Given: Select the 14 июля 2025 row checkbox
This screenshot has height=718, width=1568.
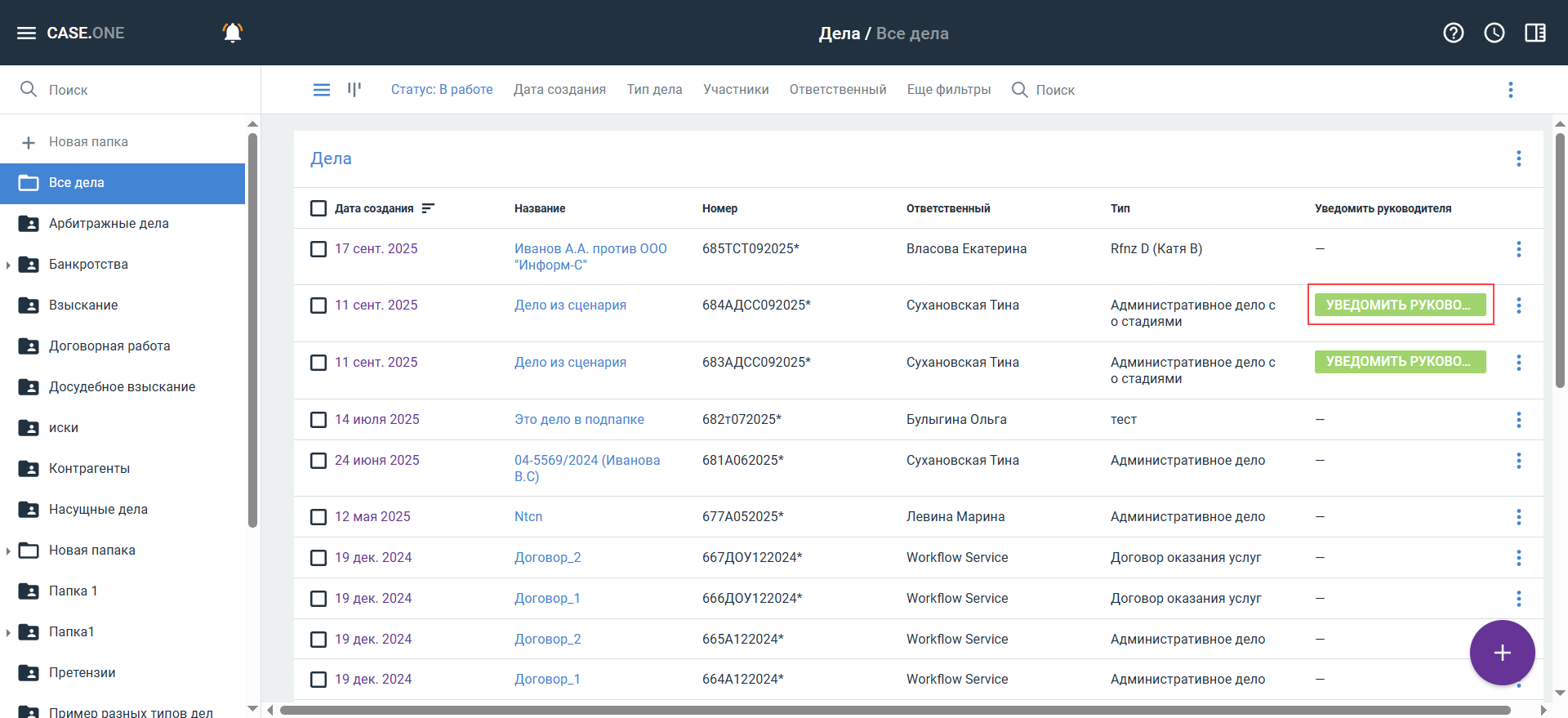Looking at the screenshot, I should click(x=318, y=420).
